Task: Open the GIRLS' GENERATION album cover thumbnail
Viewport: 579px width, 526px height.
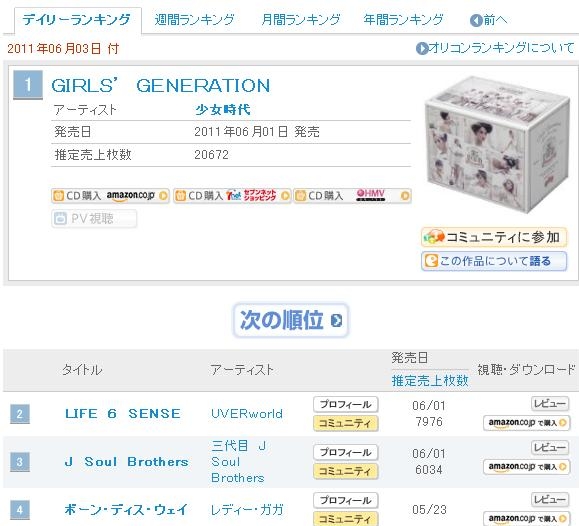Action: [496, 144]
